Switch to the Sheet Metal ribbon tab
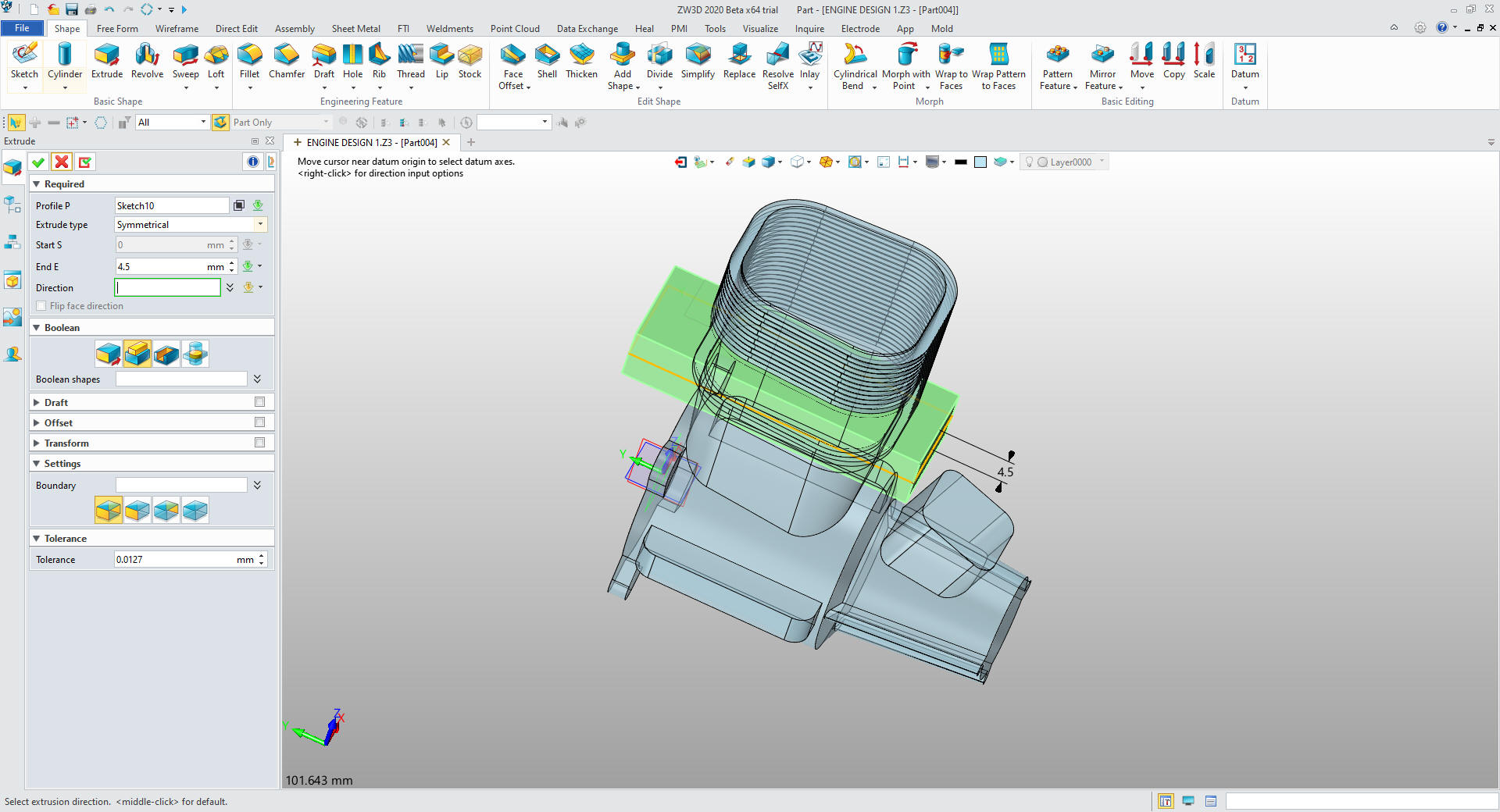1500x812 pixels. click(x=355, y=29)
